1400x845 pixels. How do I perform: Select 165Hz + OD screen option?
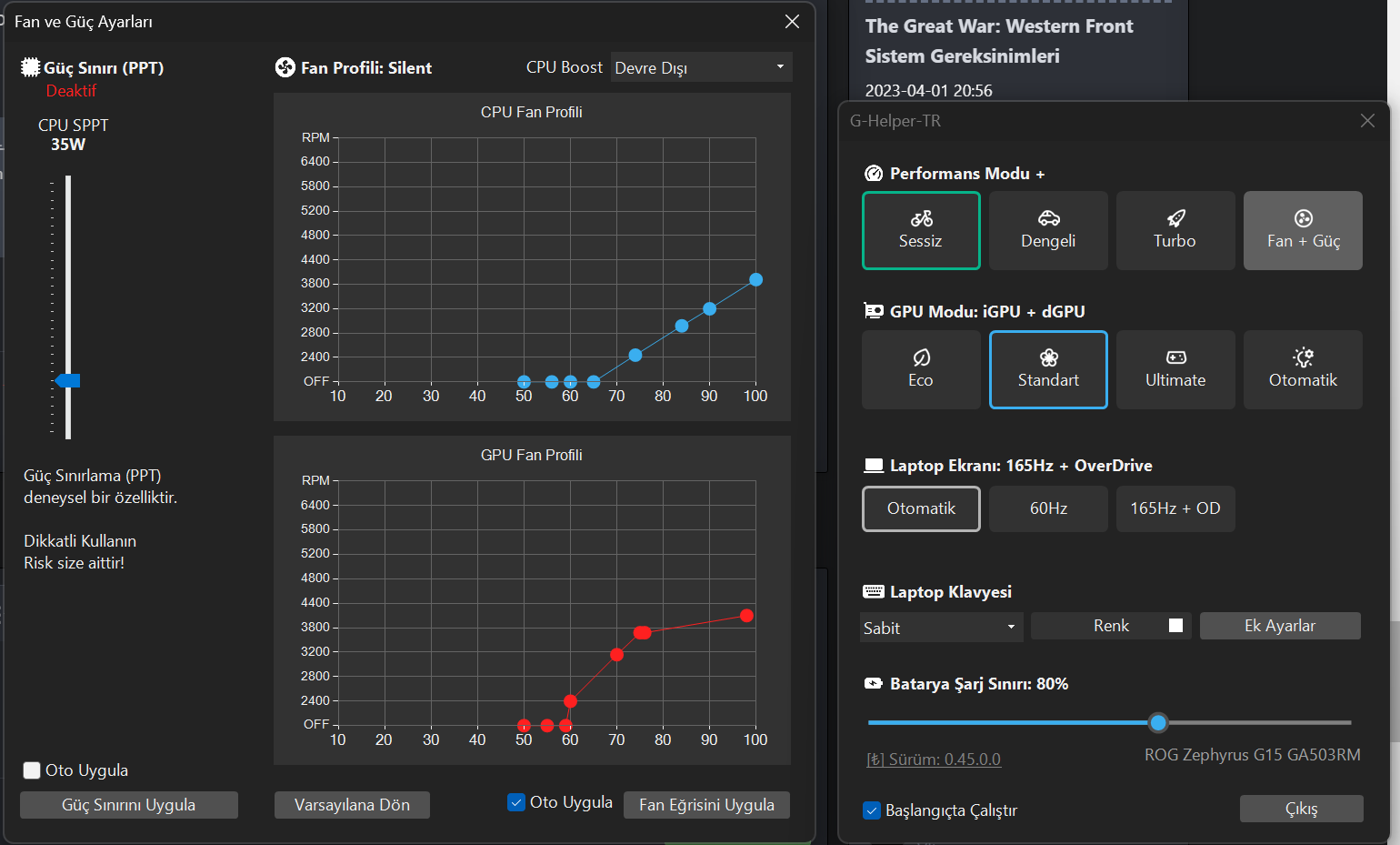click(1175, 508)
